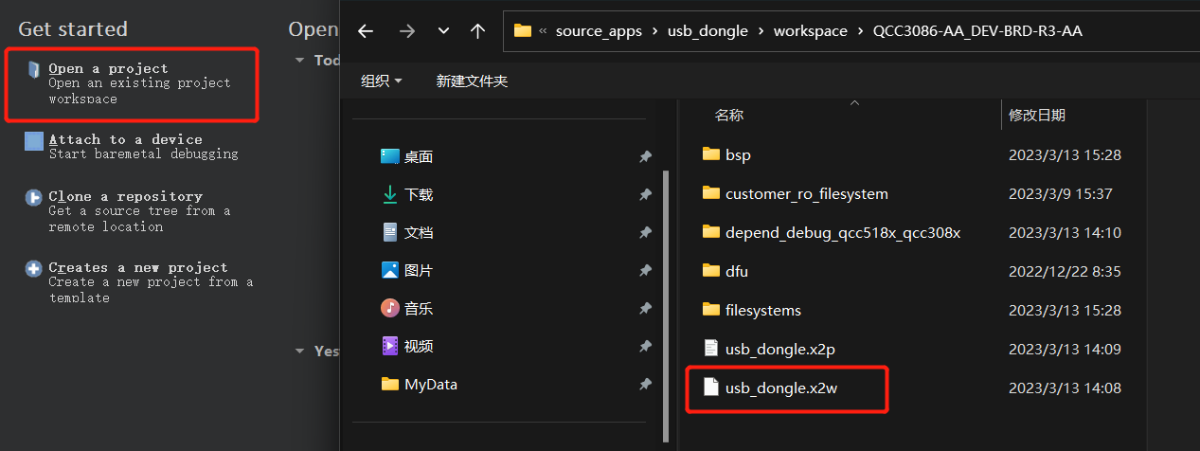Navigate up one folder level
Viewport: 1200px width, 451px height.
coord(478,31)
